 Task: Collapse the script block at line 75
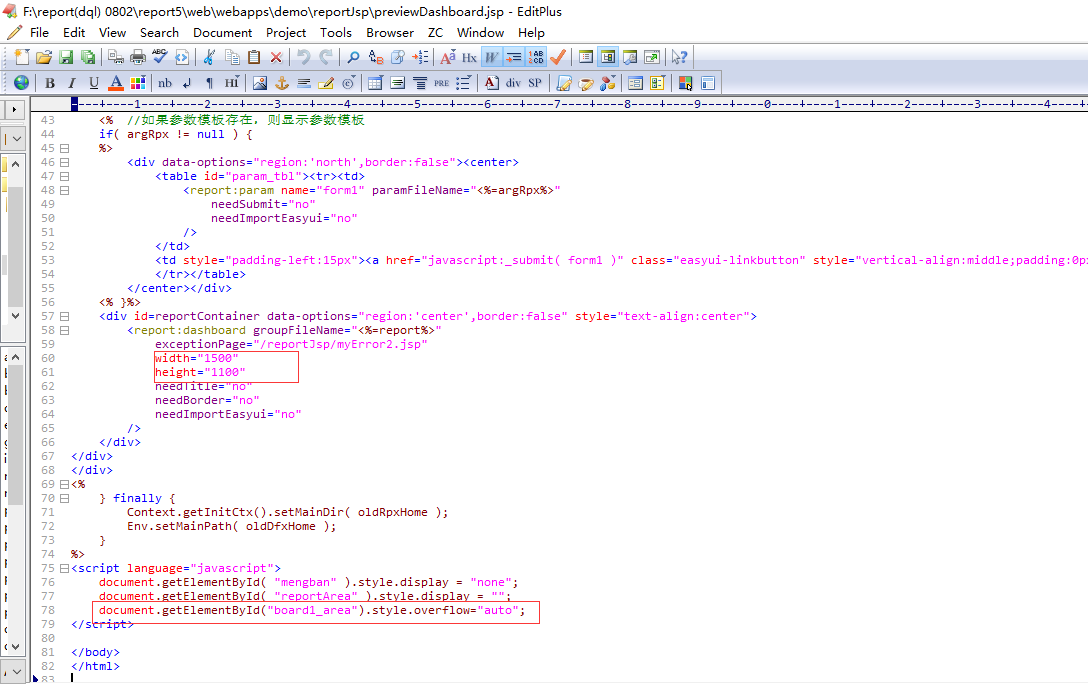pyautogui.click(x=64, y=568)
